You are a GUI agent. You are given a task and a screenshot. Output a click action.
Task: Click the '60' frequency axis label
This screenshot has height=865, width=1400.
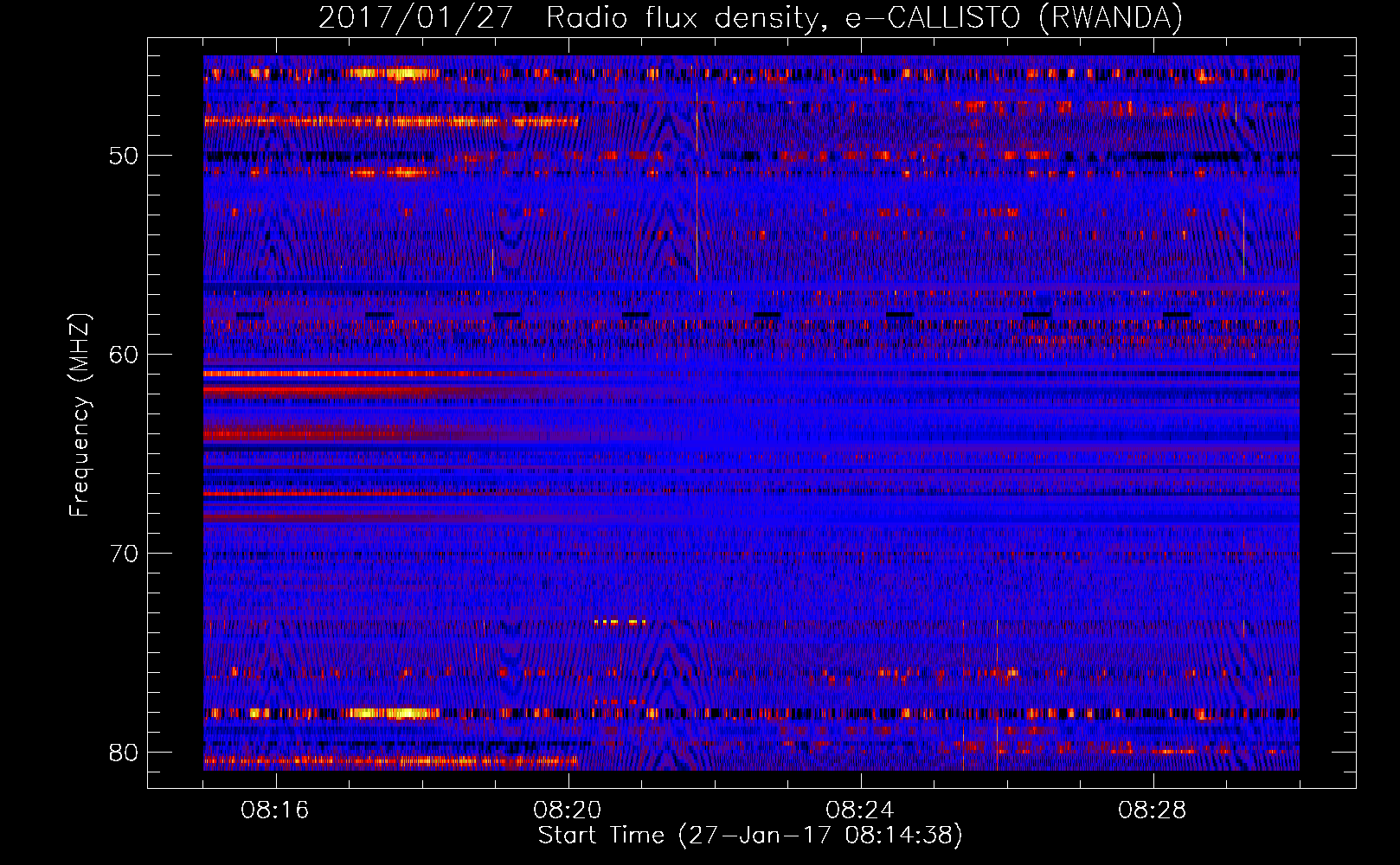125,355
